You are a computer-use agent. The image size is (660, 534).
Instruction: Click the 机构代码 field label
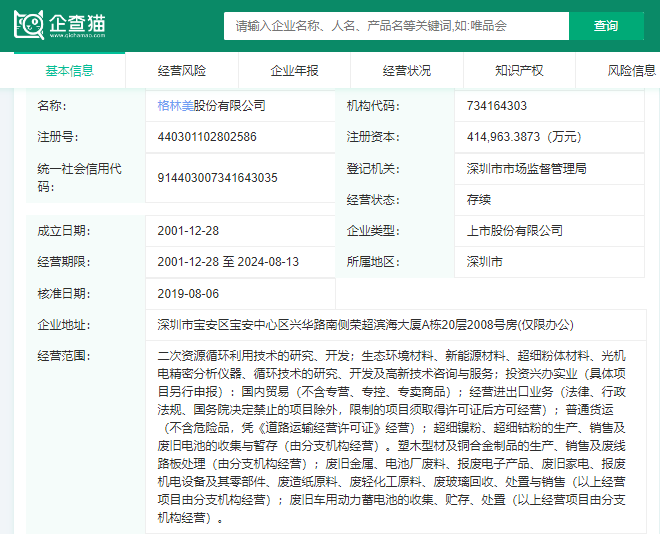click(x=373, y=106)
